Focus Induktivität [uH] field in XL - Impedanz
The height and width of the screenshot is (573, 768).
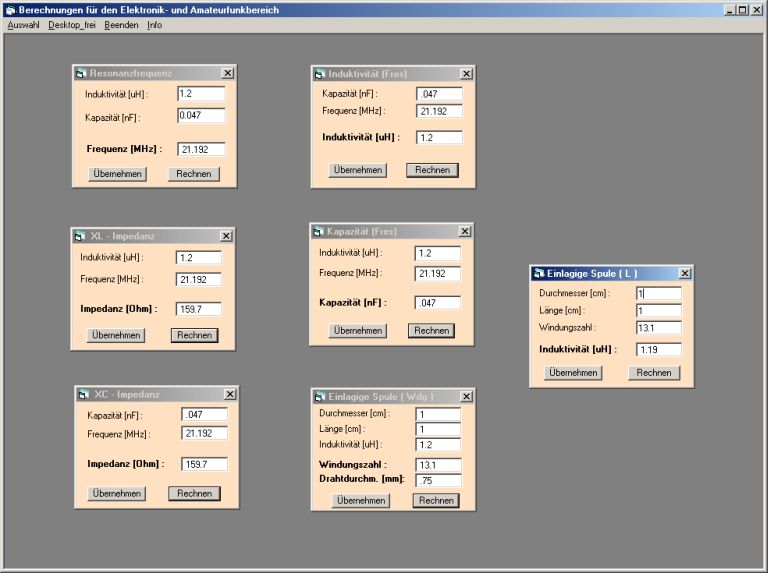click(x=198, y=258)
